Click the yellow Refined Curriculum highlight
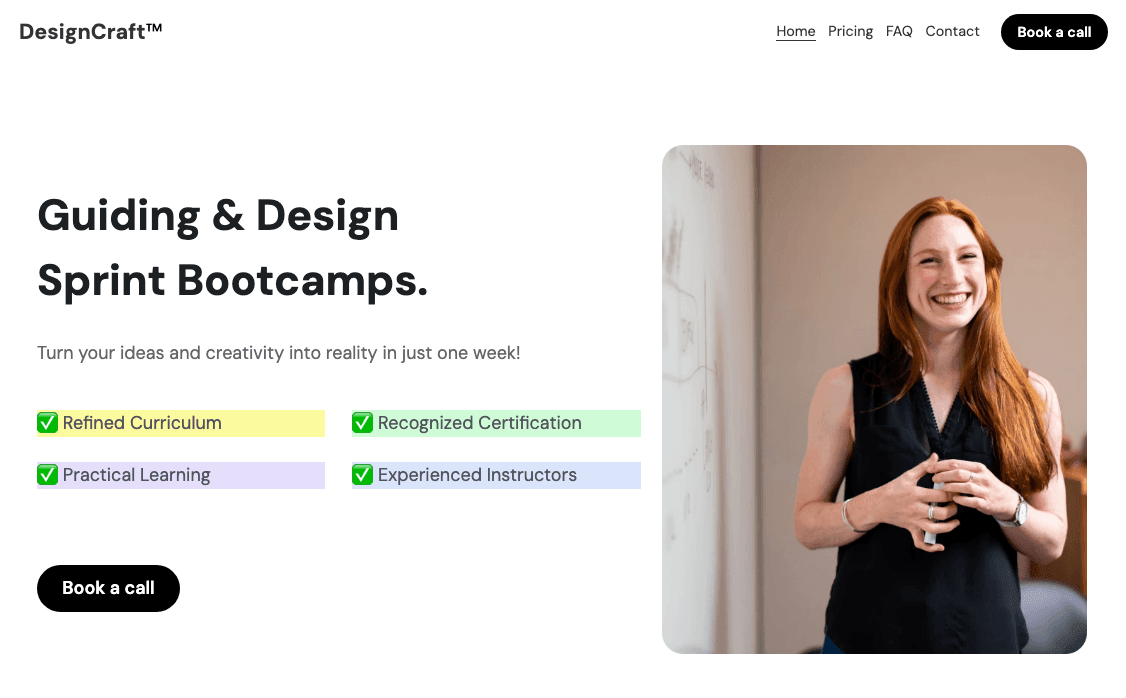This screenshot has width=1126, height=698. (x=180, y=423)
